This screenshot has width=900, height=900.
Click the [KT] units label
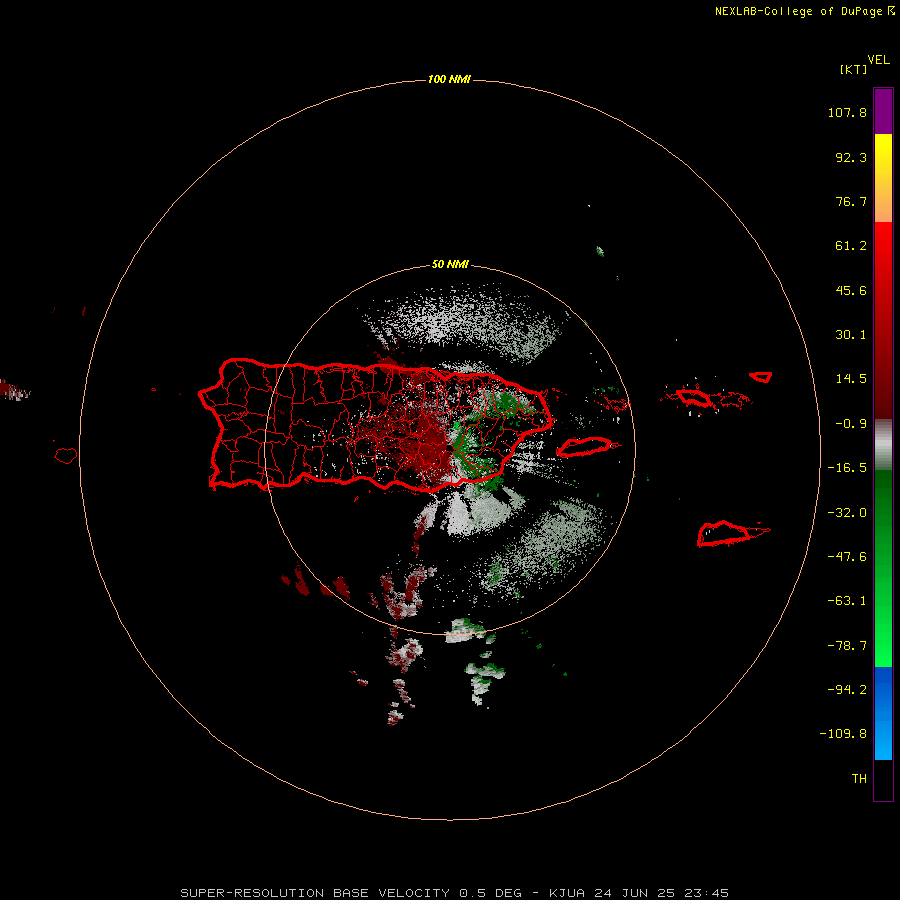tap(854, 69)
